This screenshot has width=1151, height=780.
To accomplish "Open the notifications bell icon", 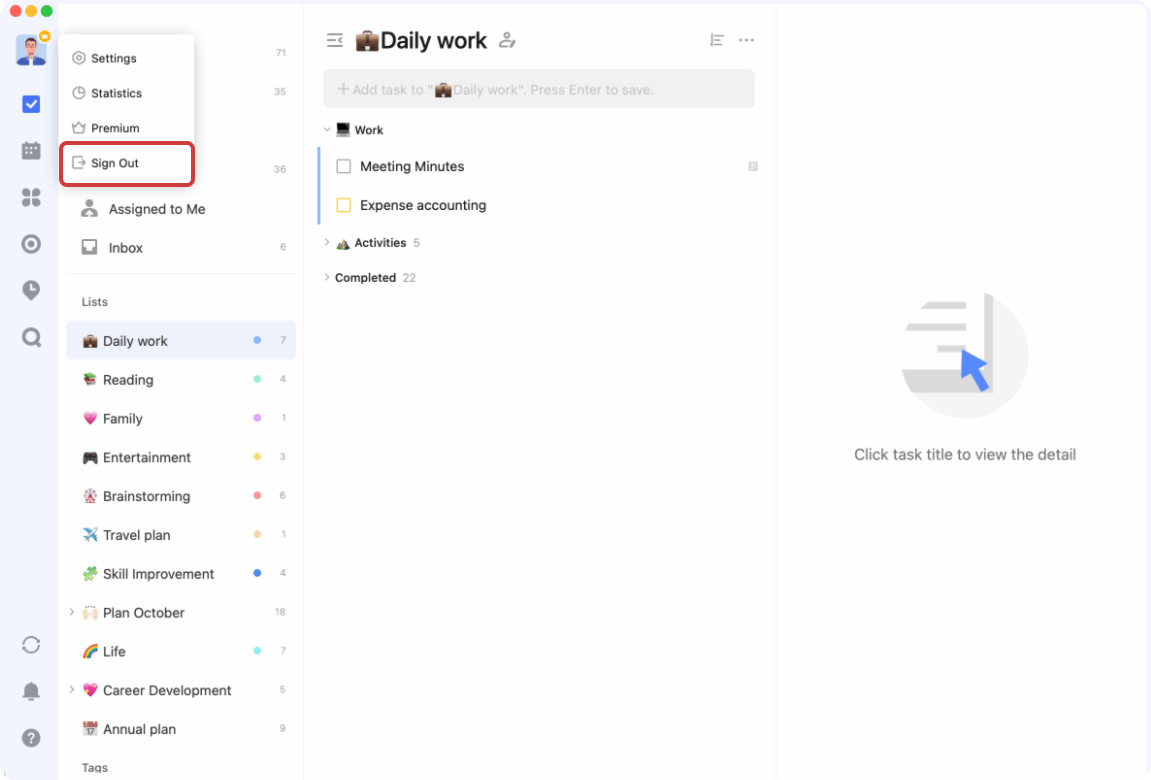I will (x=31, y=691).
